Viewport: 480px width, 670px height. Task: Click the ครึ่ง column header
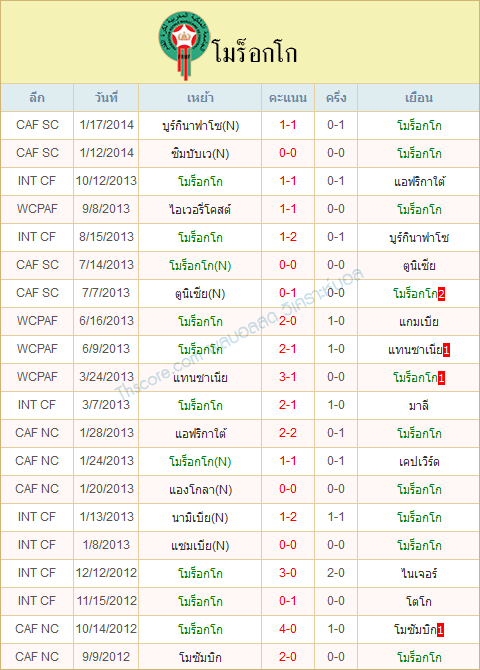pyautogui.click(x=336, y=98)
